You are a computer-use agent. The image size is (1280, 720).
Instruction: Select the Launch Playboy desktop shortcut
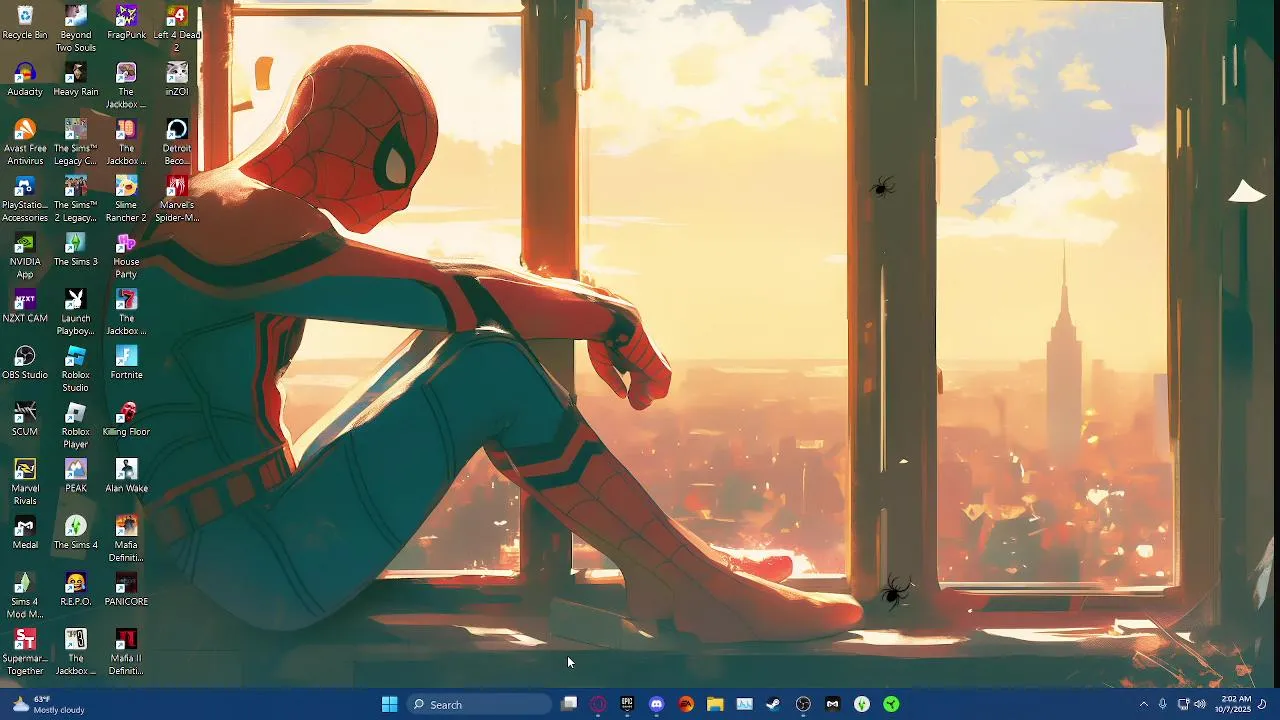coord(76,313)
